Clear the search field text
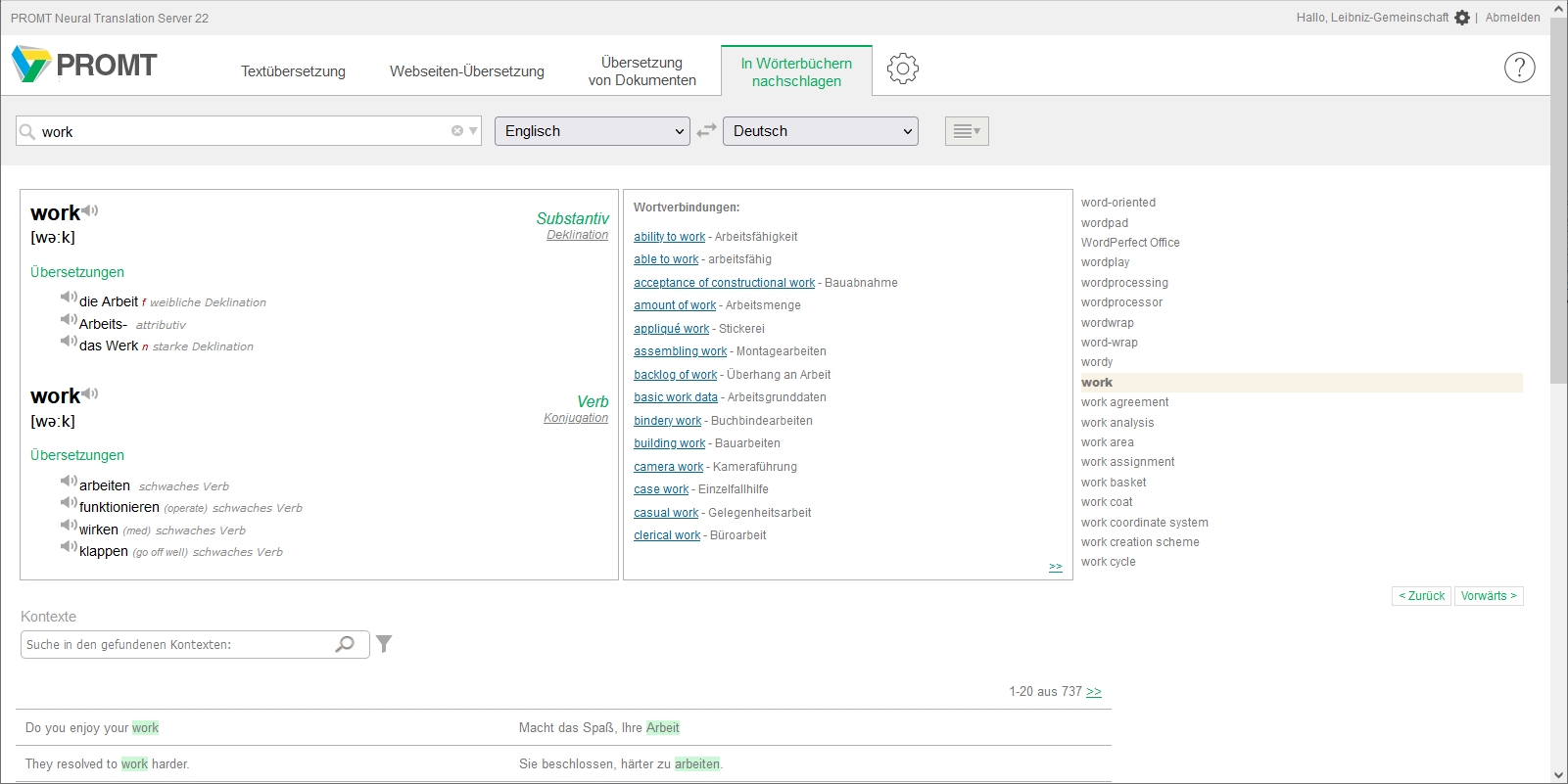The image size is (1568, 784). point(456,131)
